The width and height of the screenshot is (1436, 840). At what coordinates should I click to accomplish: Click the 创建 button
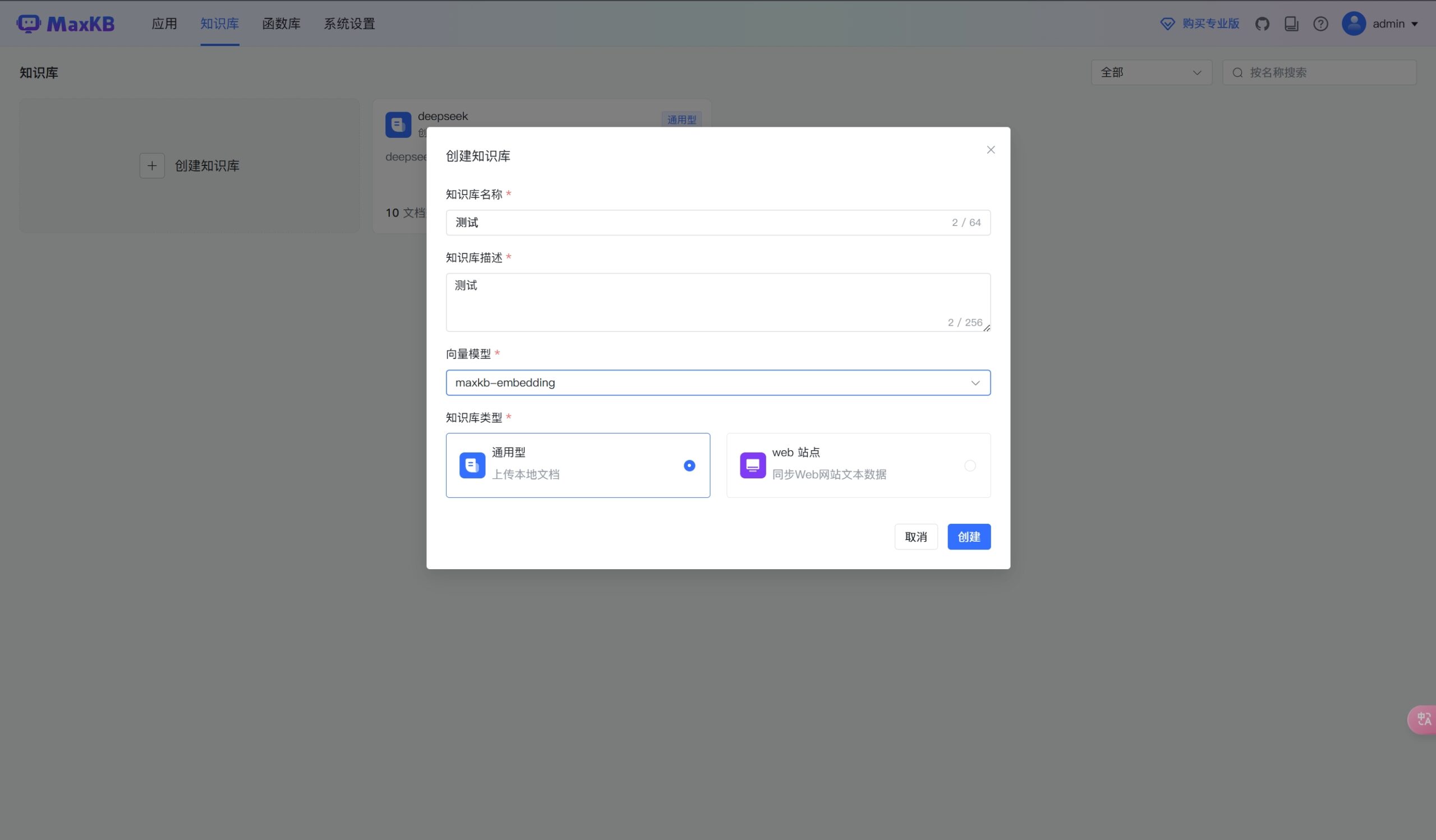(969, 537)
